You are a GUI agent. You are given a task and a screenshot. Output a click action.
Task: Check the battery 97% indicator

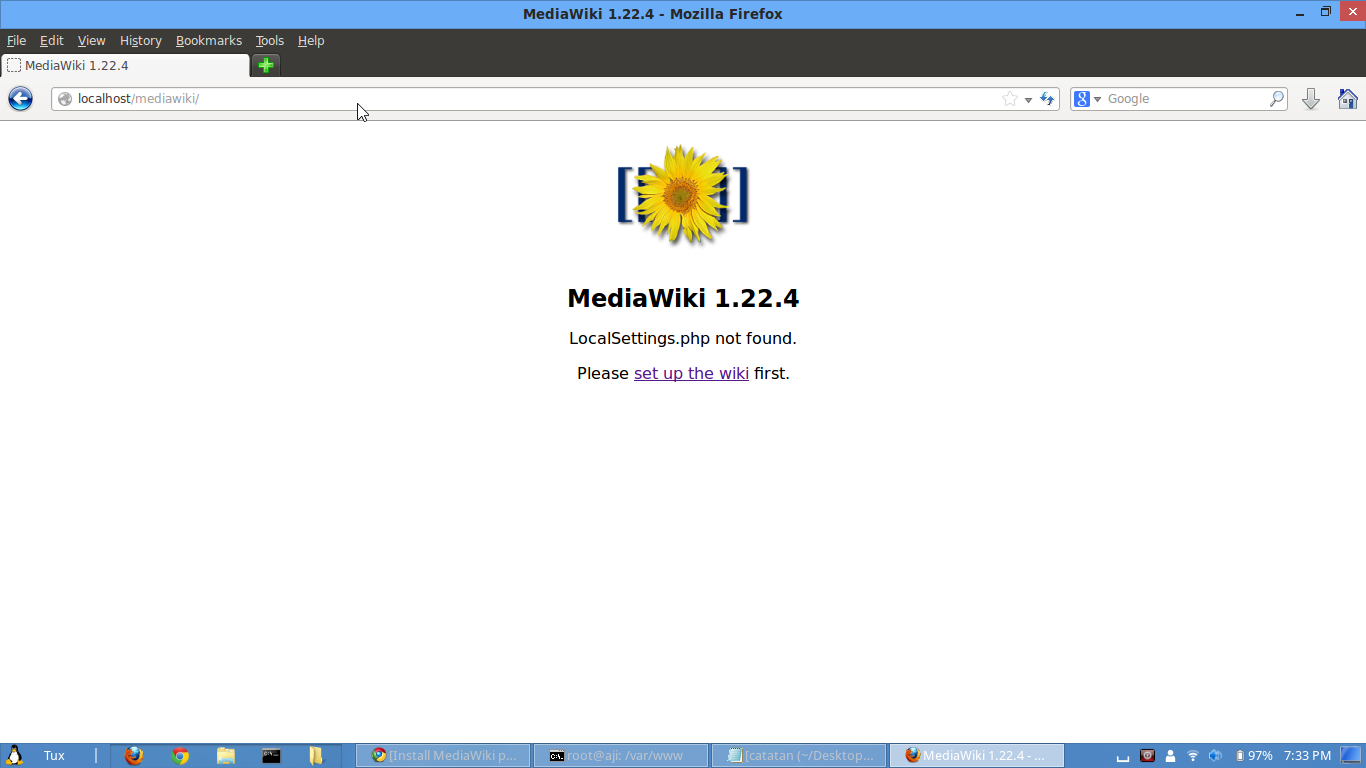coord(1254,755)
